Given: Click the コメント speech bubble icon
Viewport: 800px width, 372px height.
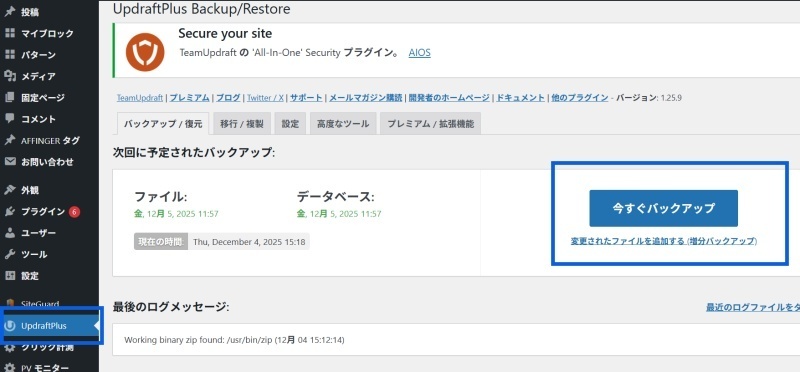Looking at the screenshot, I should (x=10, y=119).
